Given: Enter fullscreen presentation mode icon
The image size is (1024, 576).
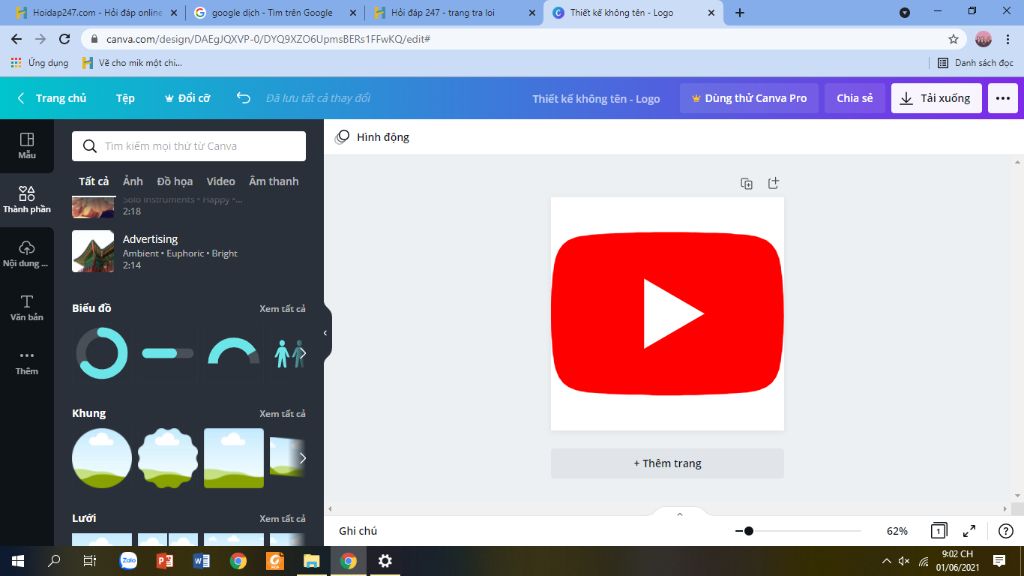Looking at the screenshot, I should [x=969, y=531].
